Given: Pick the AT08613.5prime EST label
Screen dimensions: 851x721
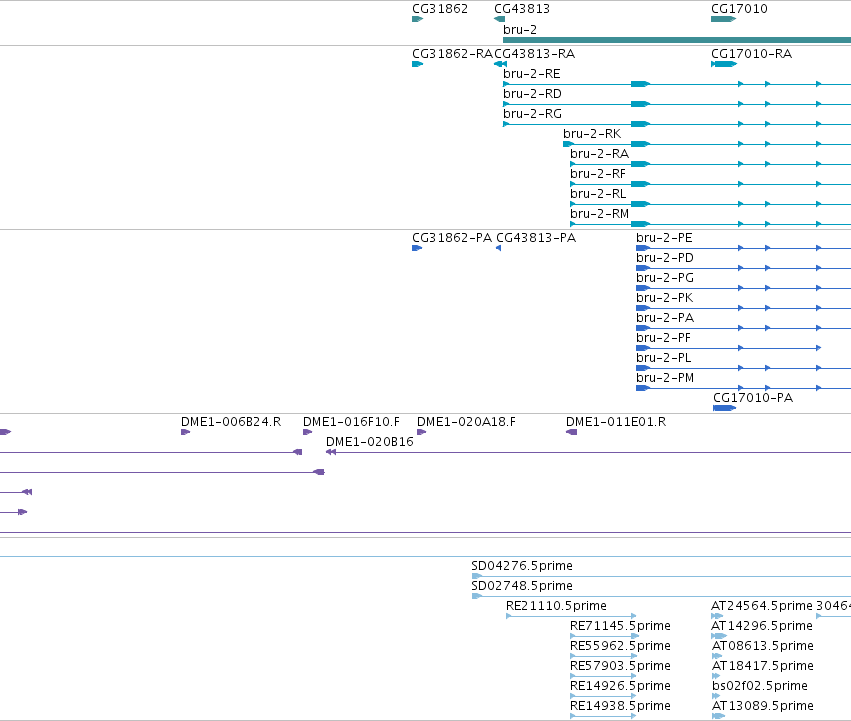Looking at the screenshot, I should 763,646.
